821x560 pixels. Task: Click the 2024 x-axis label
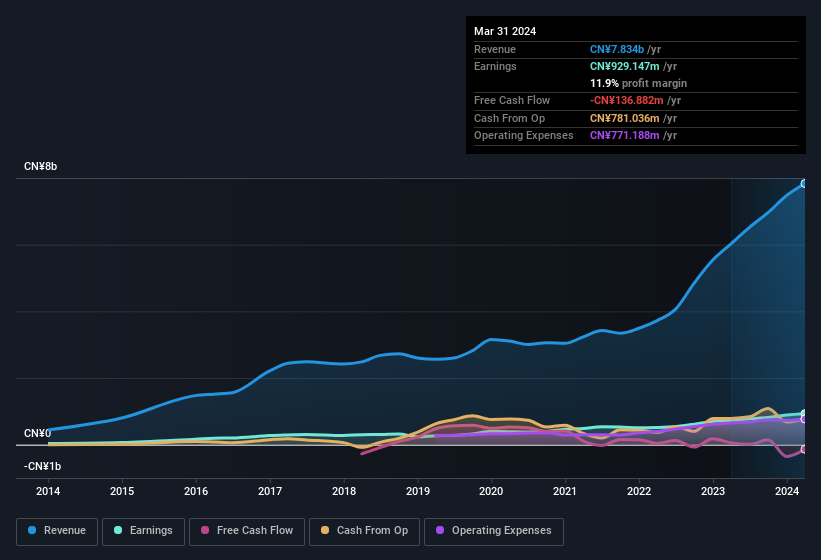(787, 491)
